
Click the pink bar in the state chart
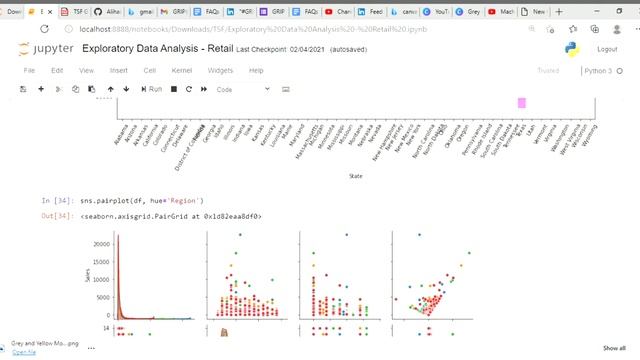(522, 103)
